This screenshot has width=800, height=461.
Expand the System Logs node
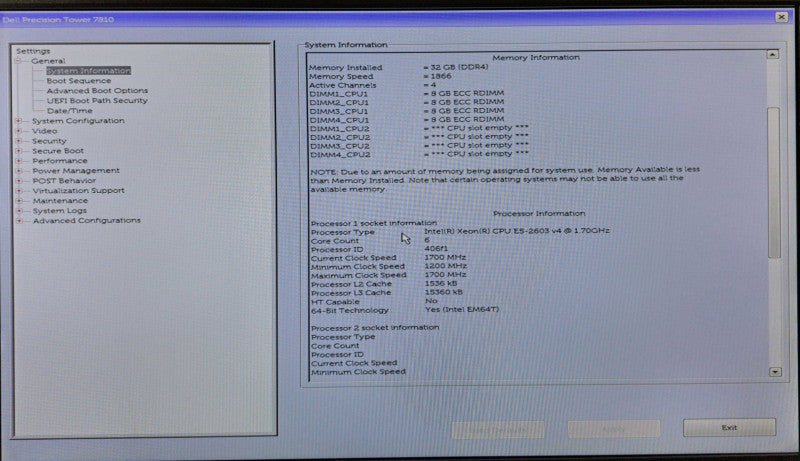pyautogui.click(x=19, y=211)
